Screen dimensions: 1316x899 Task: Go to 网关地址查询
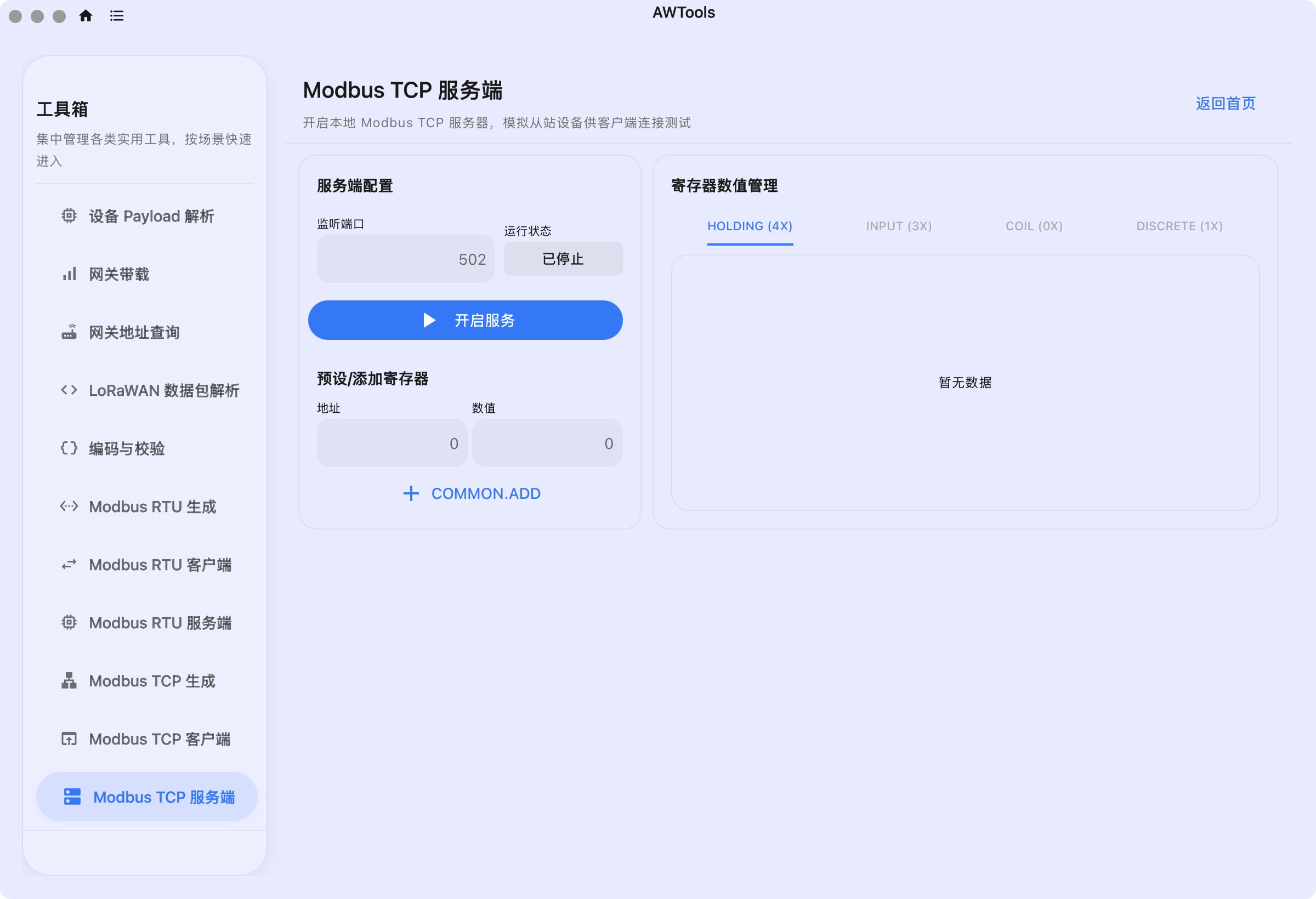pyautogui.click(x=146, y=333)
